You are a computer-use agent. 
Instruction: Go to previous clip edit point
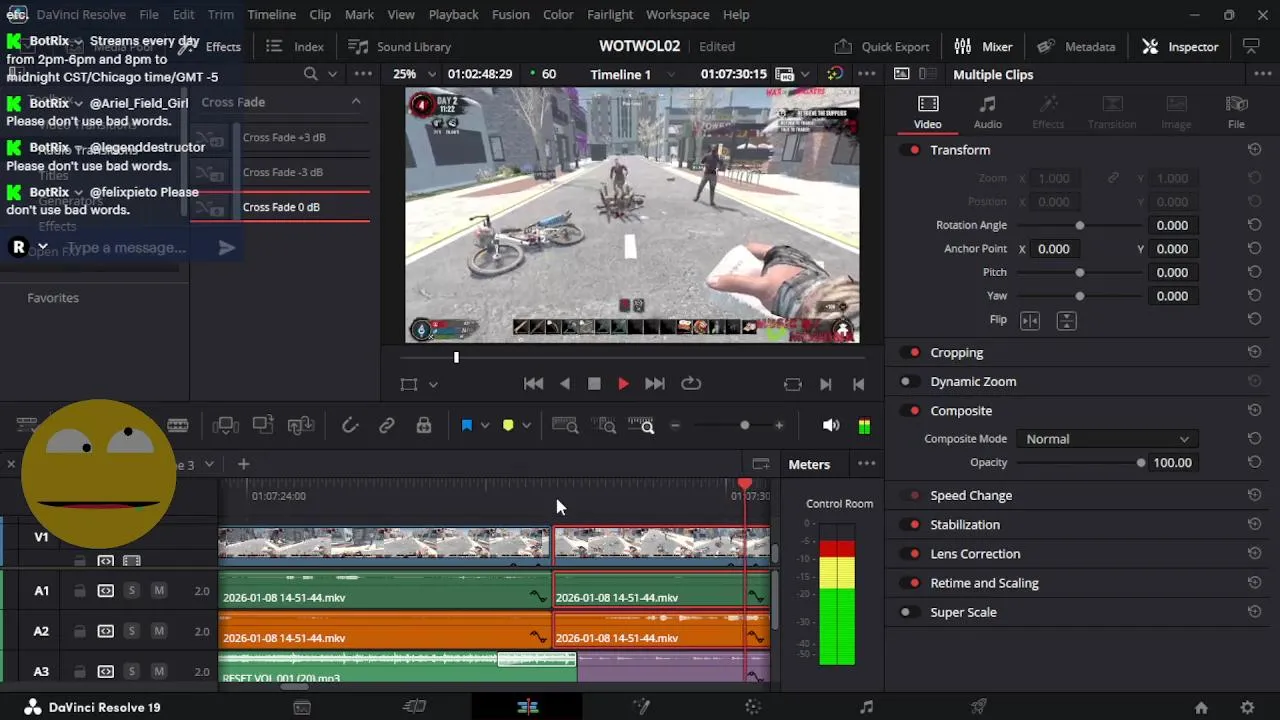pos(858,384)
